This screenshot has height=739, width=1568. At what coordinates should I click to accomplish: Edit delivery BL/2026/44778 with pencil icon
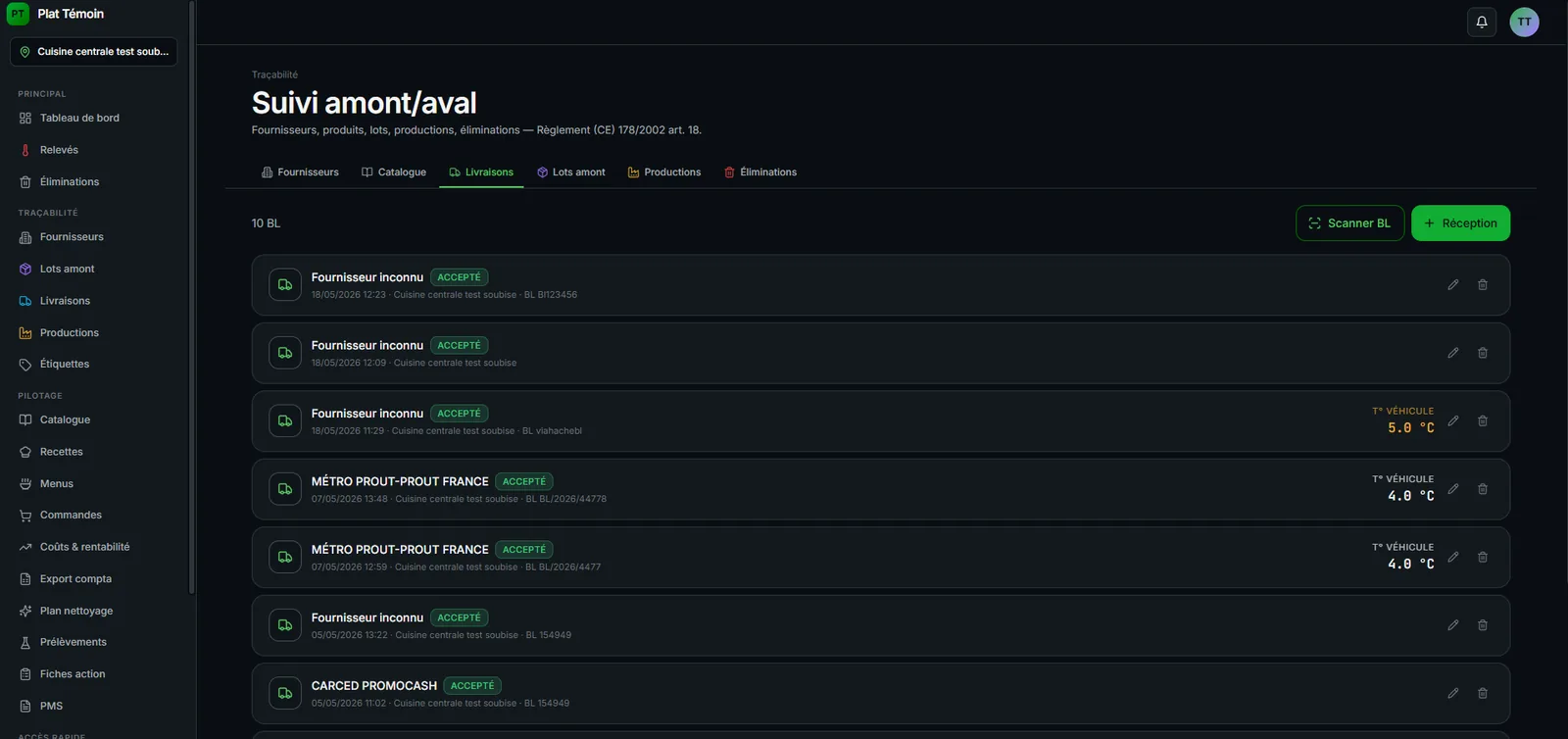(x=1453, y=489)
